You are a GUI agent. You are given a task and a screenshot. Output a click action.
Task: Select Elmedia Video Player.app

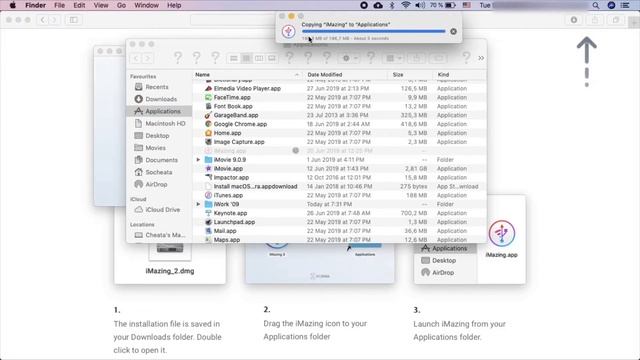click(x=339, y=89)
